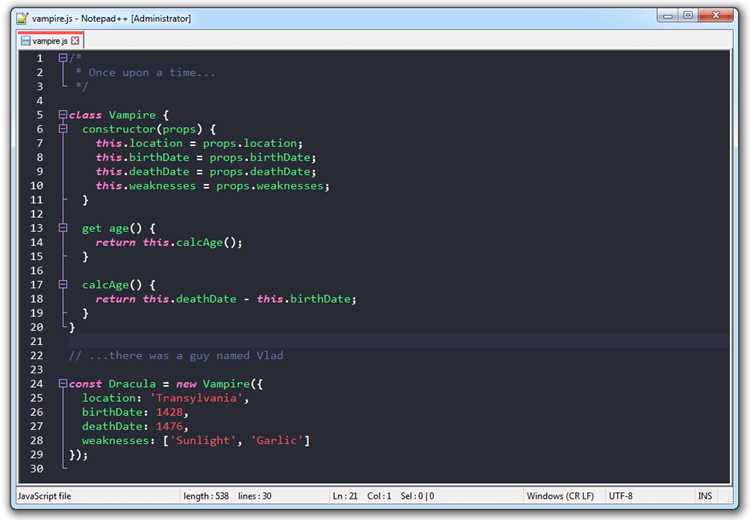The height and width of the screenshot is (520, 750).
Task: Select the vampire.js document tab
Action: 51,41
